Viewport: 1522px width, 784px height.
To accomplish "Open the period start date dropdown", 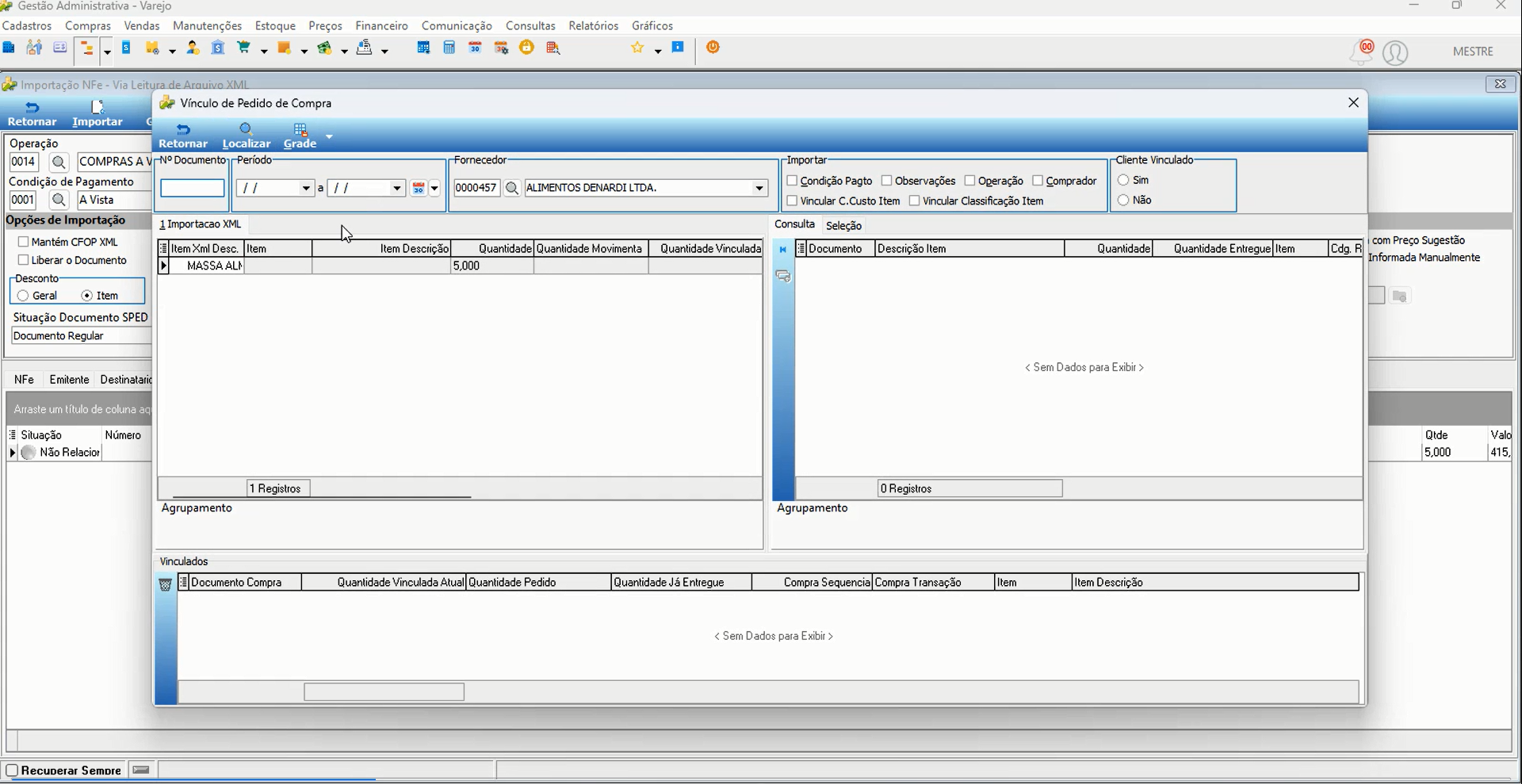I will (306, 188).
